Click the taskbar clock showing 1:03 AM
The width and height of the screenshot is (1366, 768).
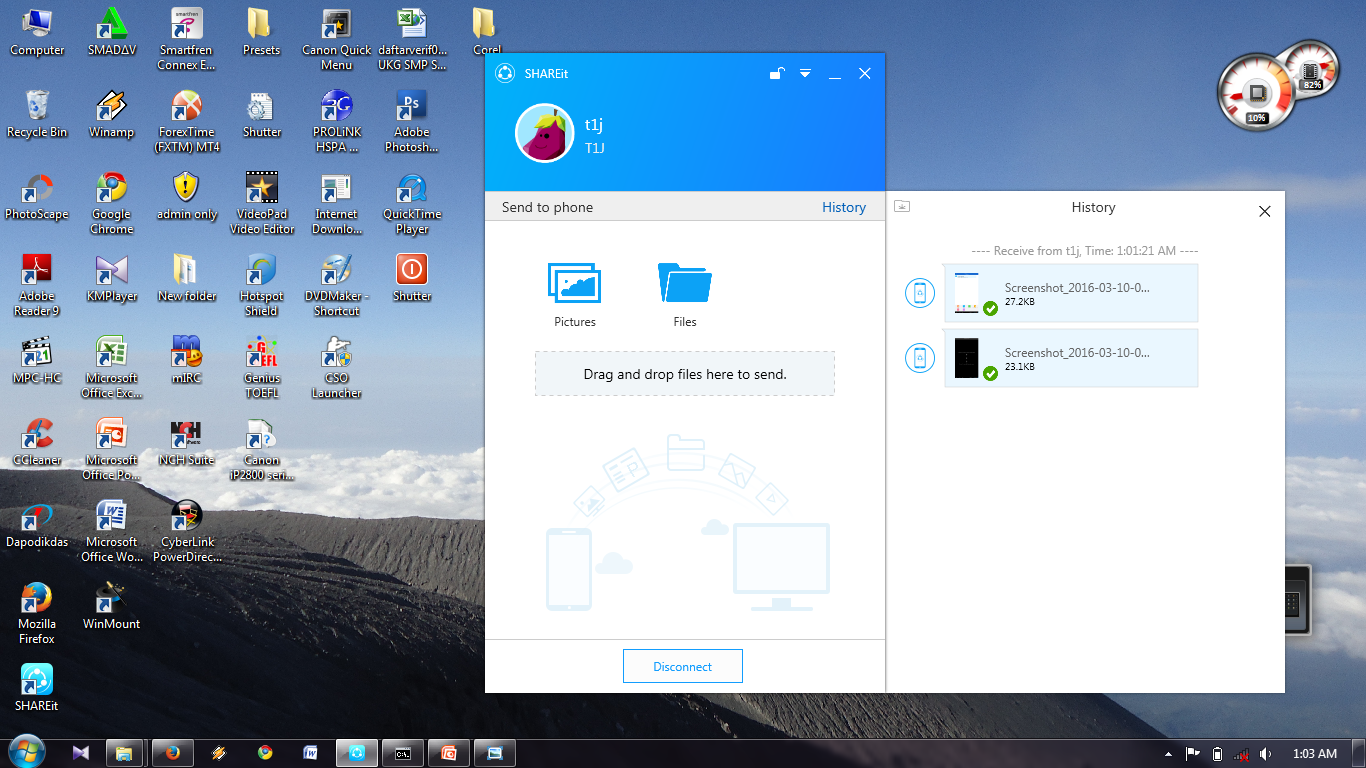[1314, 754]
